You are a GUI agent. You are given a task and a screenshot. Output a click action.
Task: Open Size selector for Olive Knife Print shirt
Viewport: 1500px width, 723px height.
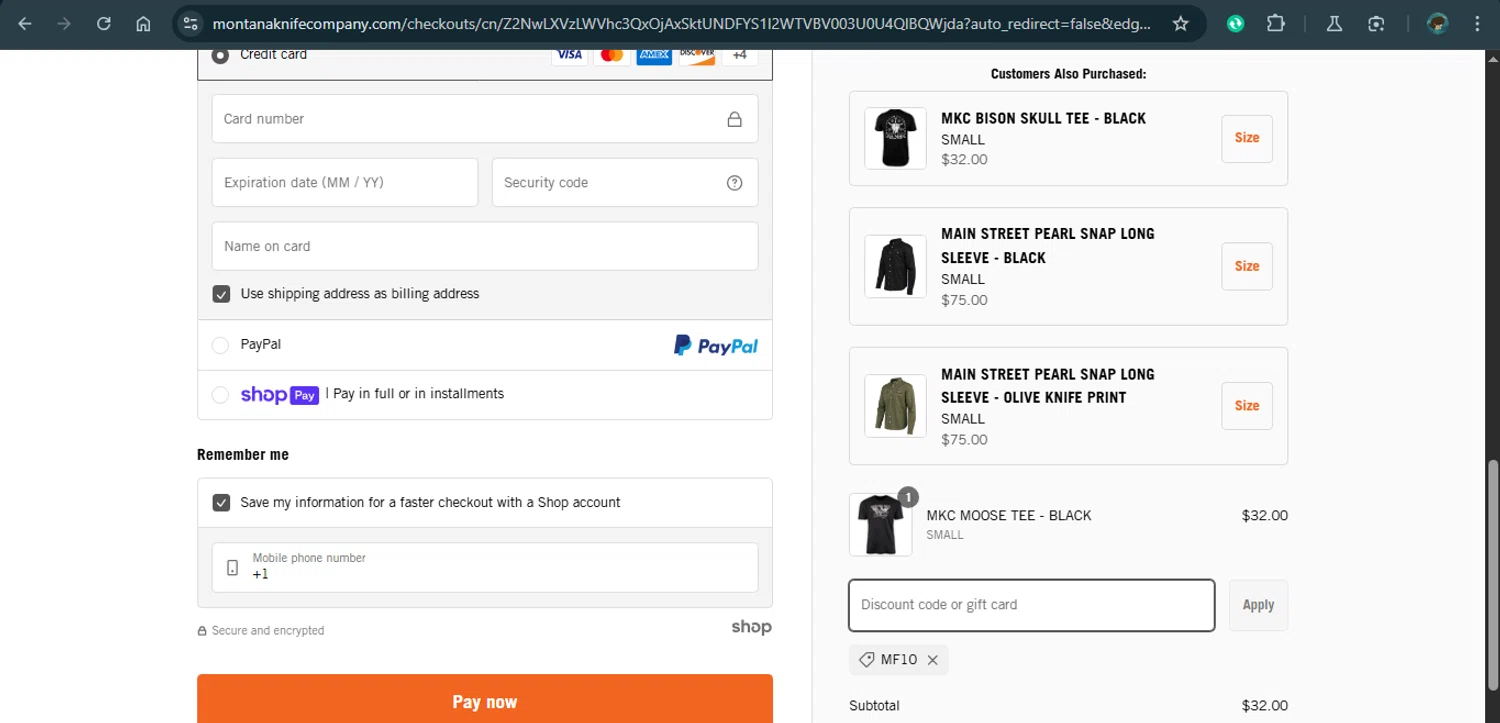(x=1246, y=406)
